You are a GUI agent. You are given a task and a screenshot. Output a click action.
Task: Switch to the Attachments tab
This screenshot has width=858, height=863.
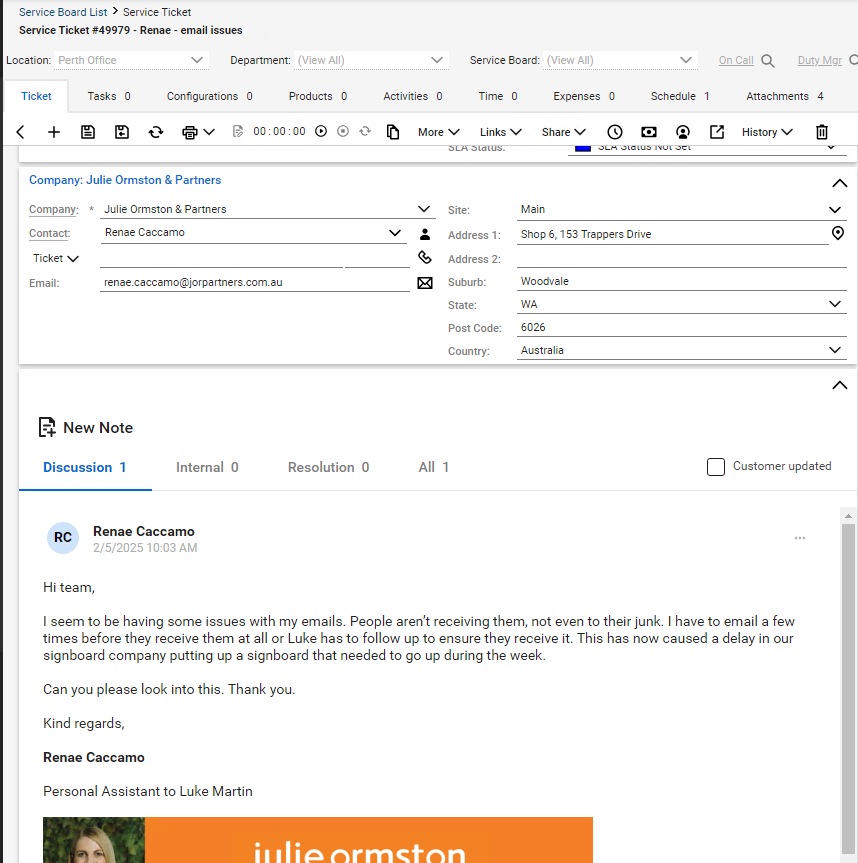(785, 96)
